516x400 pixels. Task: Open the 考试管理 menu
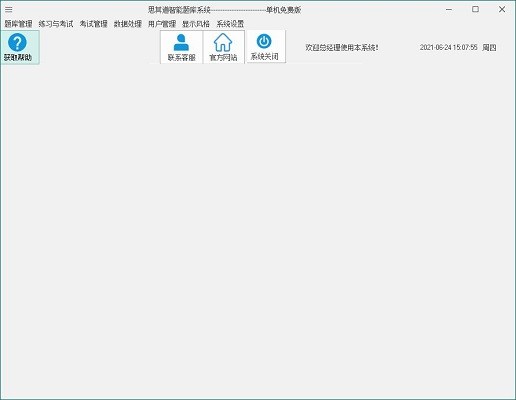94,24
